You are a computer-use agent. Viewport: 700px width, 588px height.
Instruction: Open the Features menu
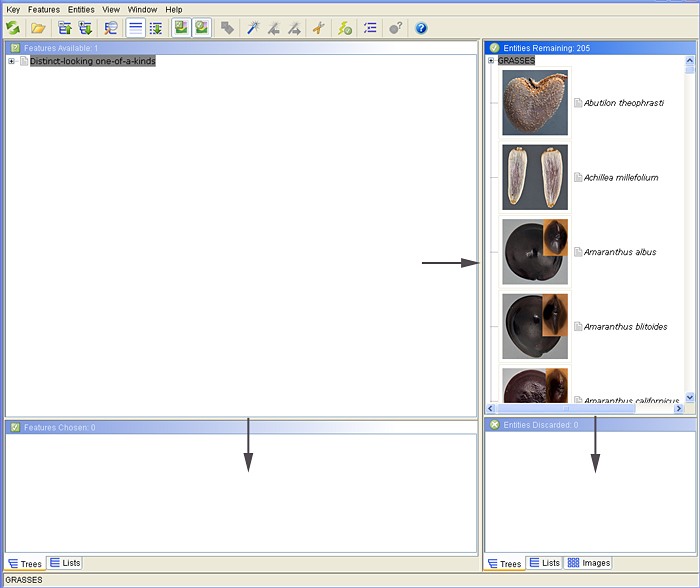point(44,9)
